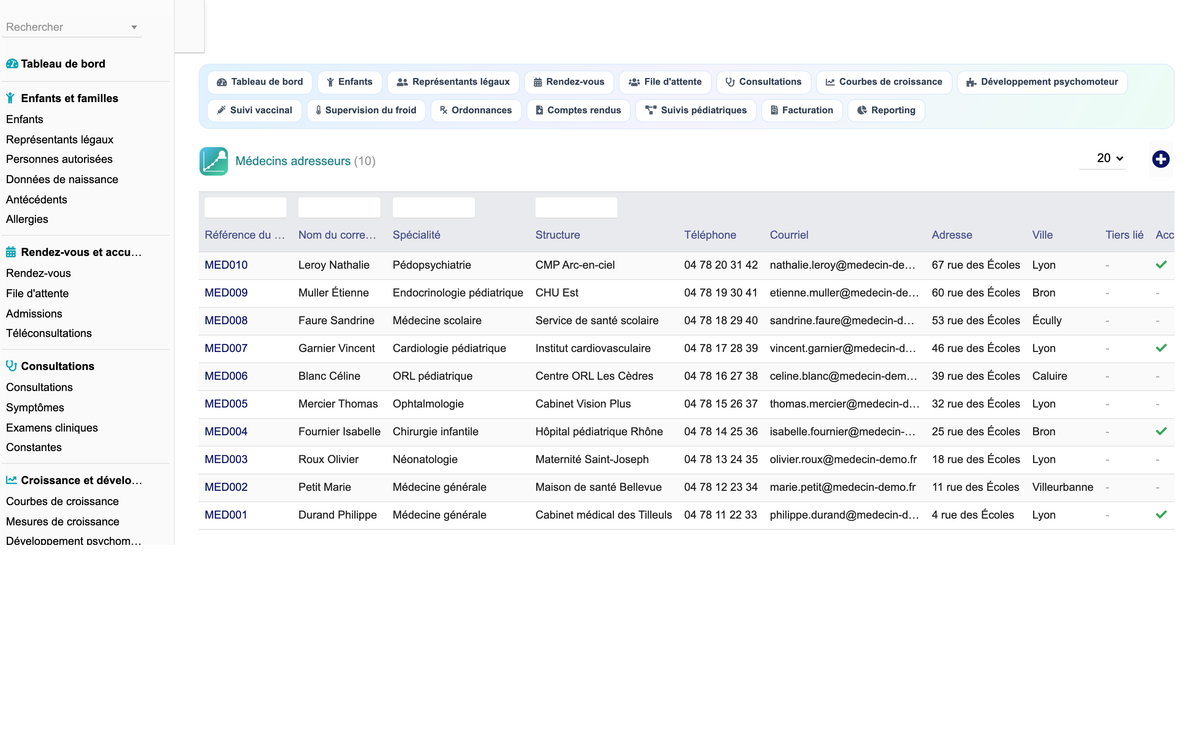The image size is (1200, 743).
Task: Open the page size dropdown showing 20
Action: (x=1103, y=158)
